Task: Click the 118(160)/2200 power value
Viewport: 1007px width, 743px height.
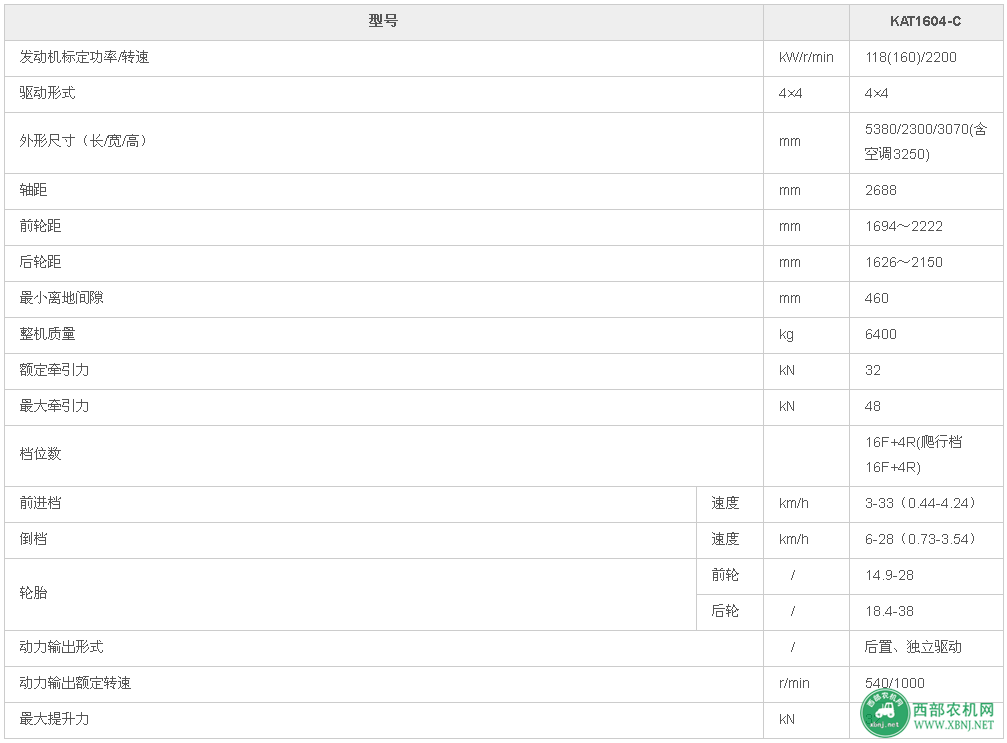Action: click(911, 57)
